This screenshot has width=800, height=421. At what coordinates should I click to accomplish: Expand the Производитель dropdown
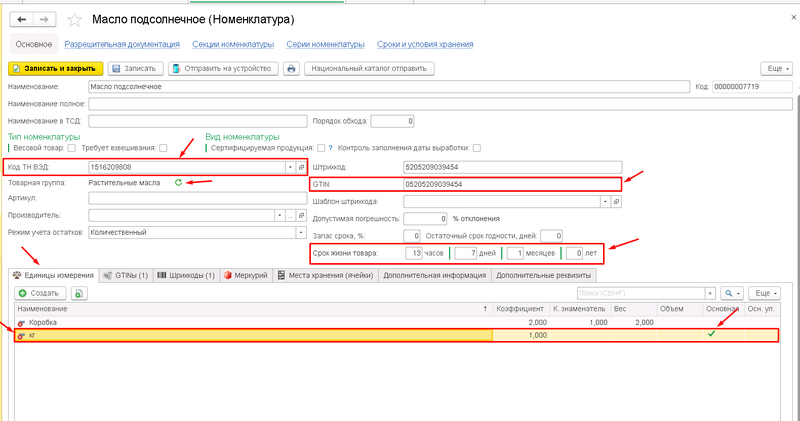tap(279, 215)
